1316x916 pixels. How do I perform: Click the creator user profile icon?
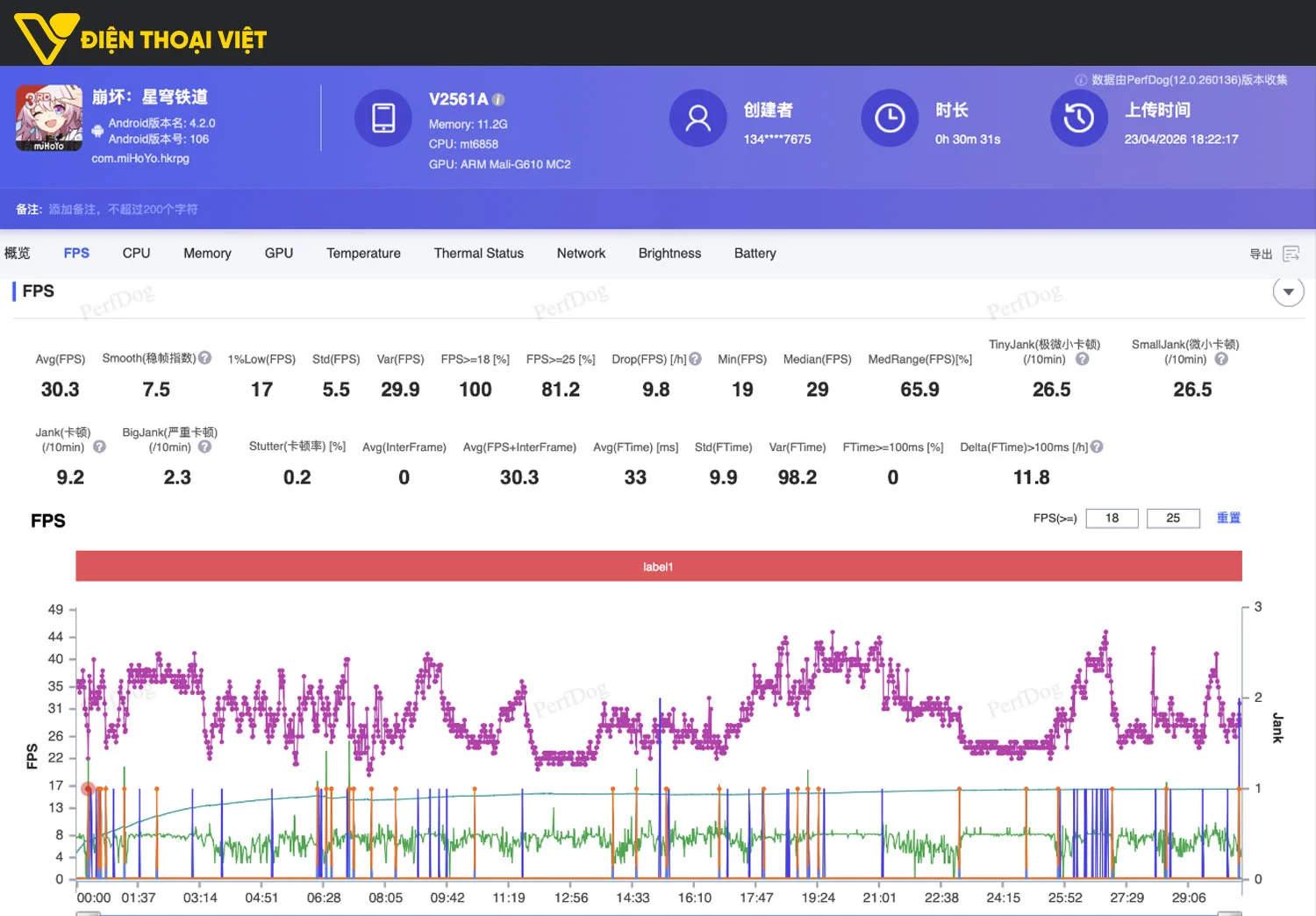pyautogui.click(x=697, y=118)
